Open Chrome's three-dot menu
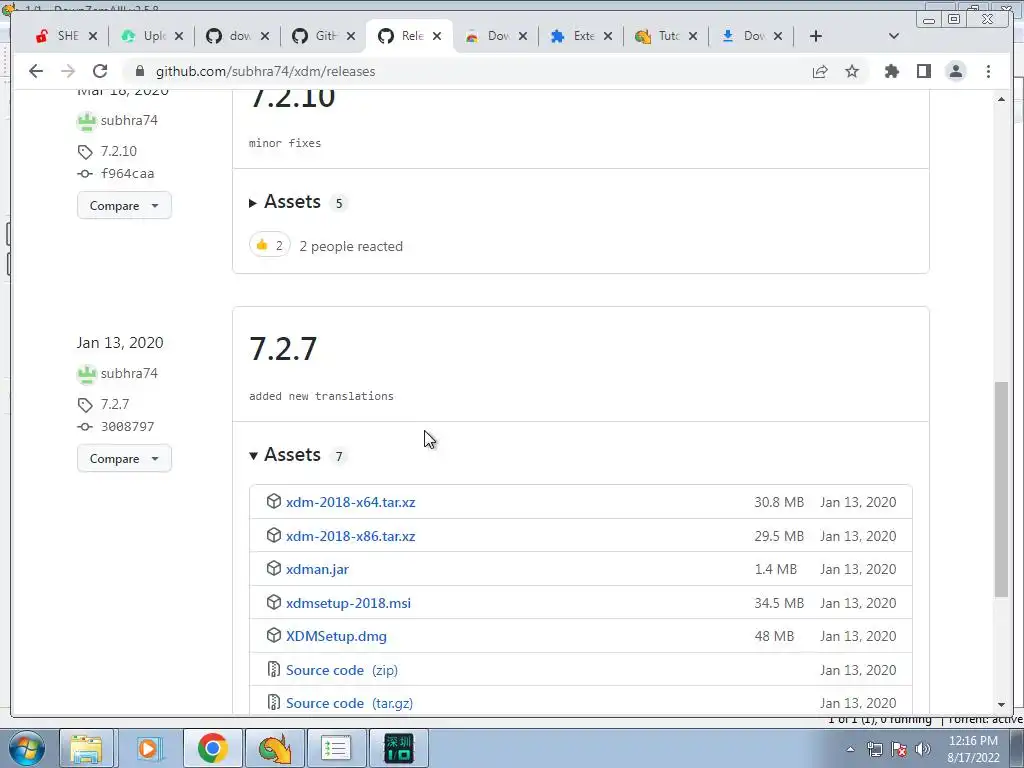 (988, 71)
